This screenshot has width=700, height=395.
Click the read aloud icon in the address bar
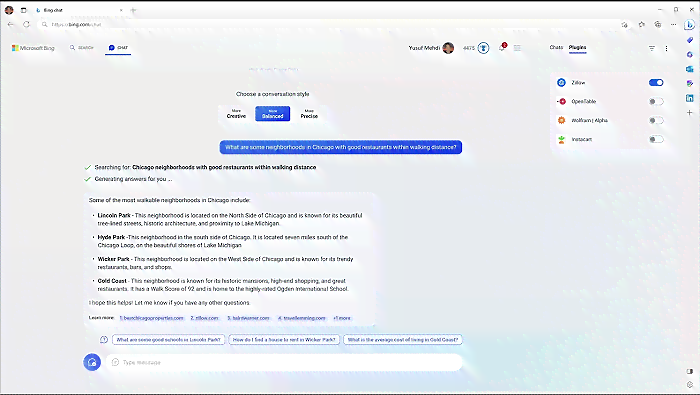coord(625,25)
